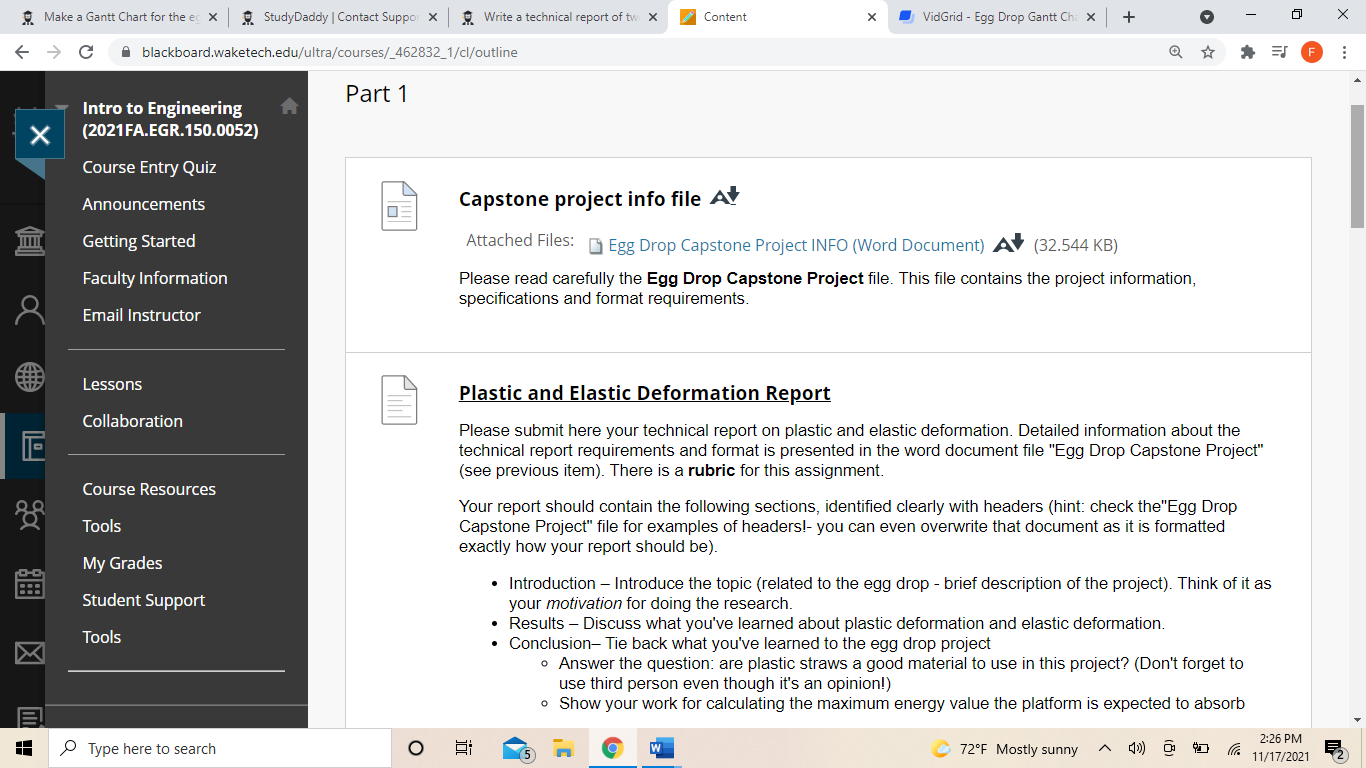Screen dimensions: 1366x768
Task: Open alternative formats for Capstone project info file
Action: (724, 197)
